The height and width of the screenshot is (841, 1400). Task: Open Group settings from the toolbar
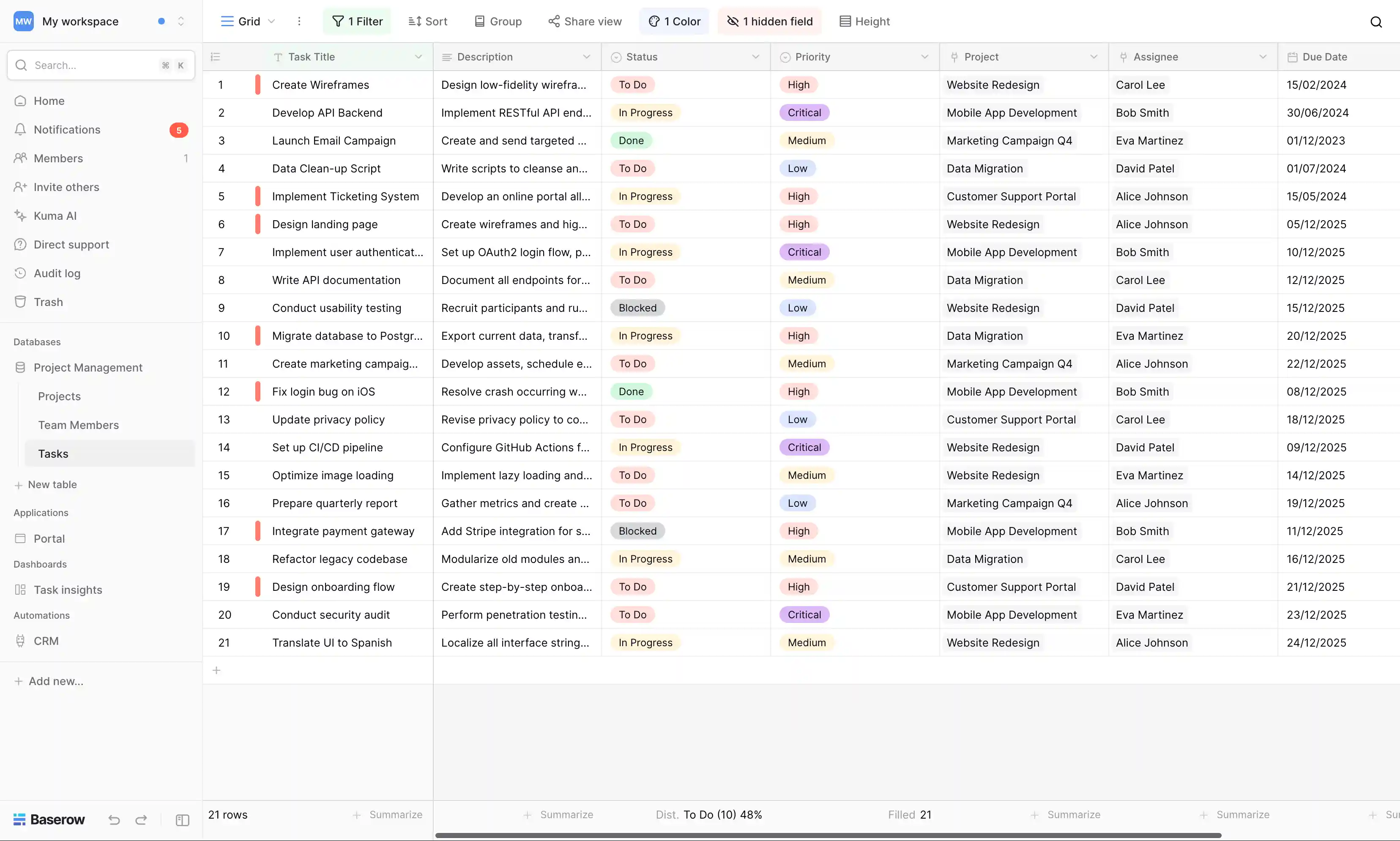point(498,21)
